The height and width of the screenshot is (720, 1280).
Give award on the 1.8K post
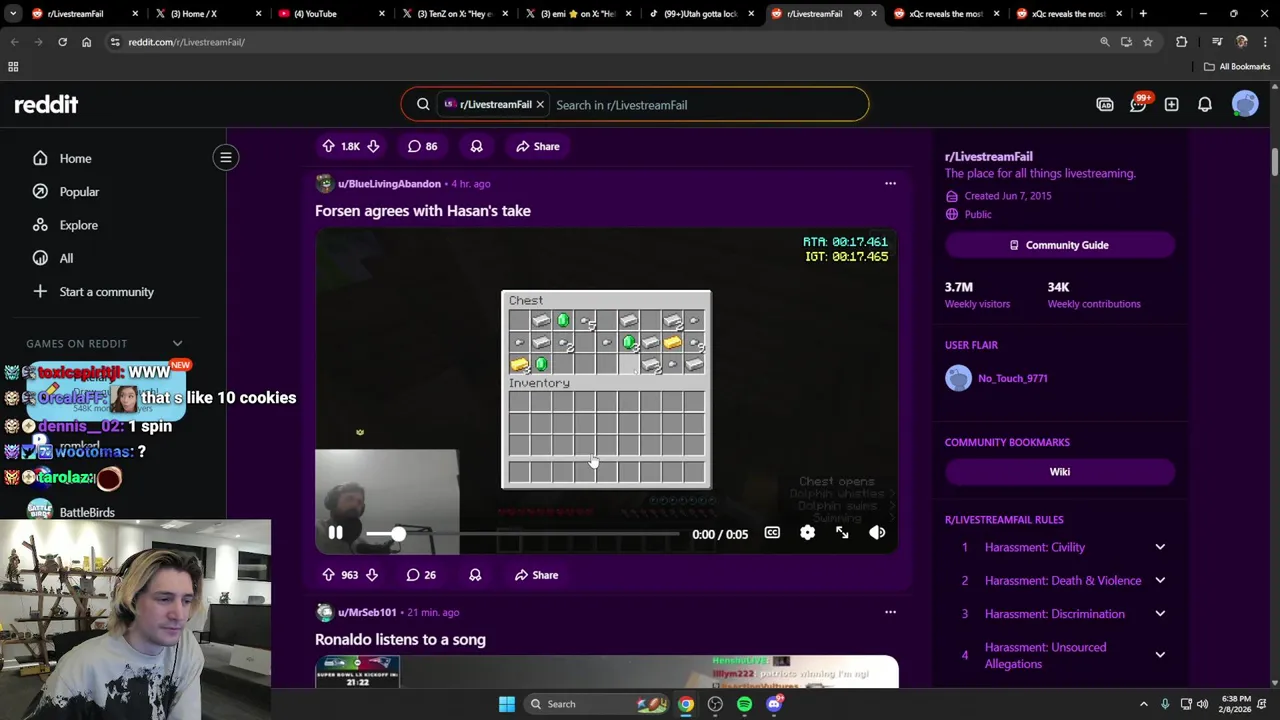pyautogui.click(x=476, y=146)
